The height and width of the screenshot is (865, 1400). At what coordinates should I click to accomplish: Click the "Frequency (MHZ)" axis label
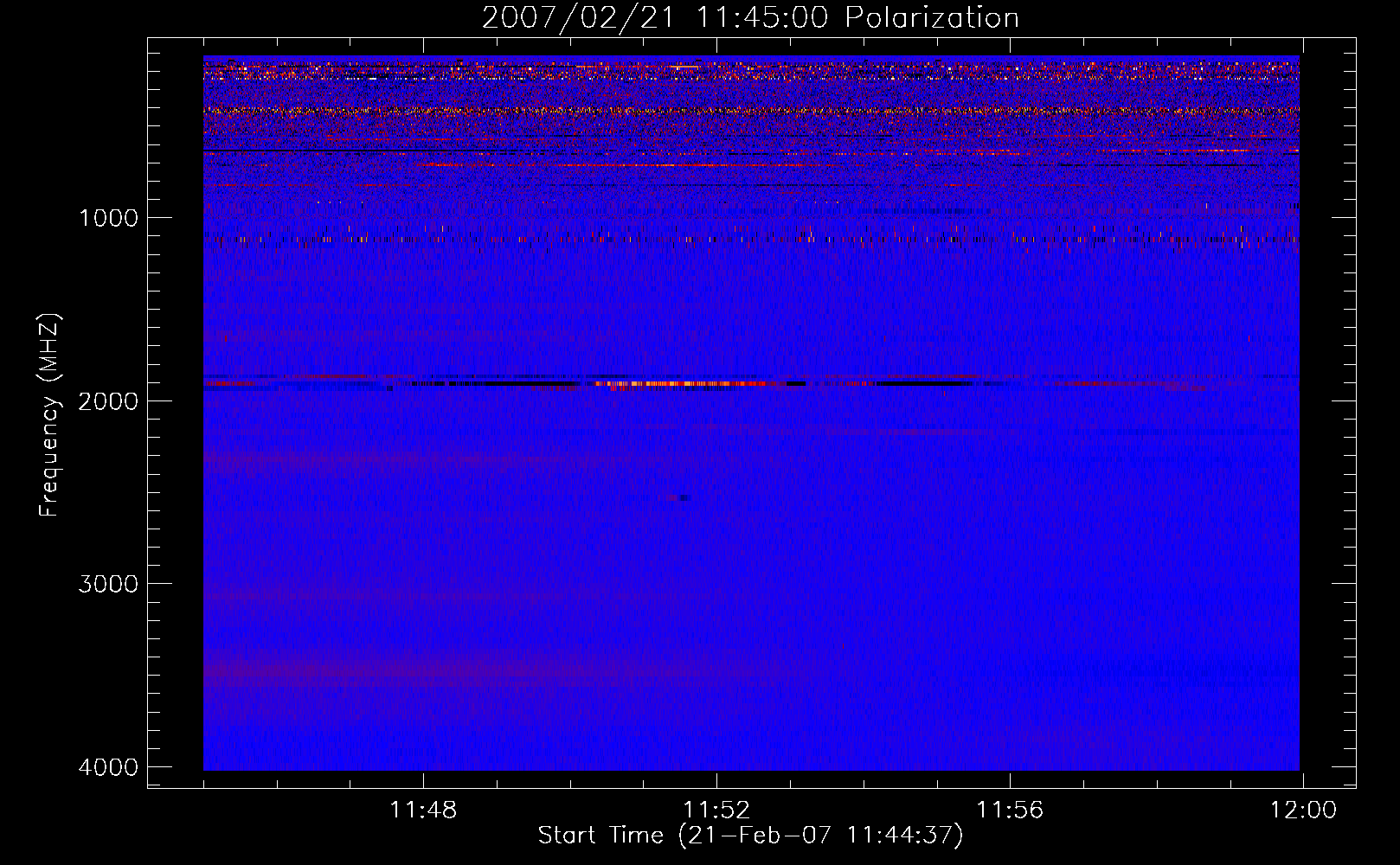50,415
